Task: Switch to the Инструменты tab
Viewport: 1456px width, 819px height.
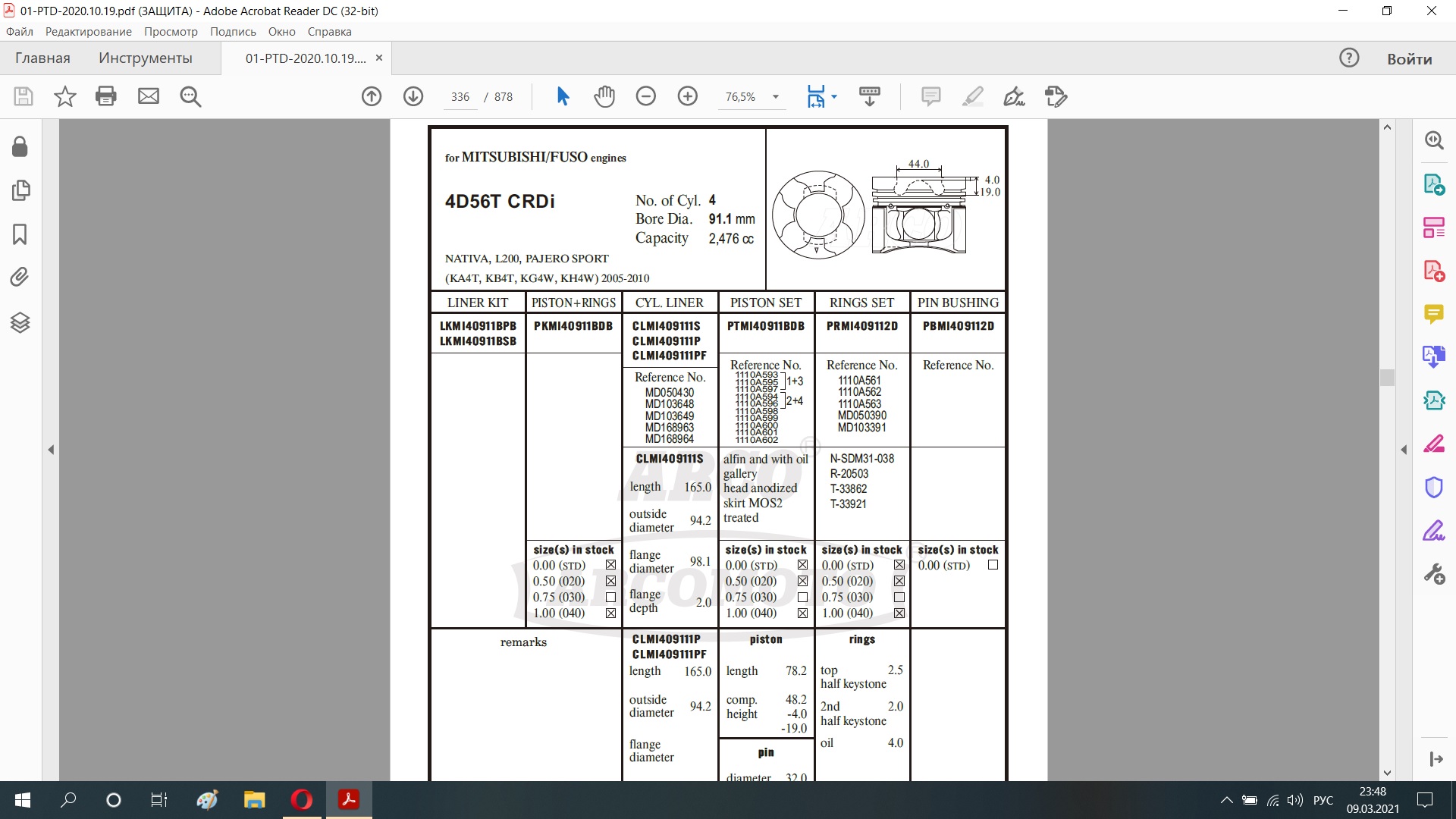Action: (x=145, y=58)
